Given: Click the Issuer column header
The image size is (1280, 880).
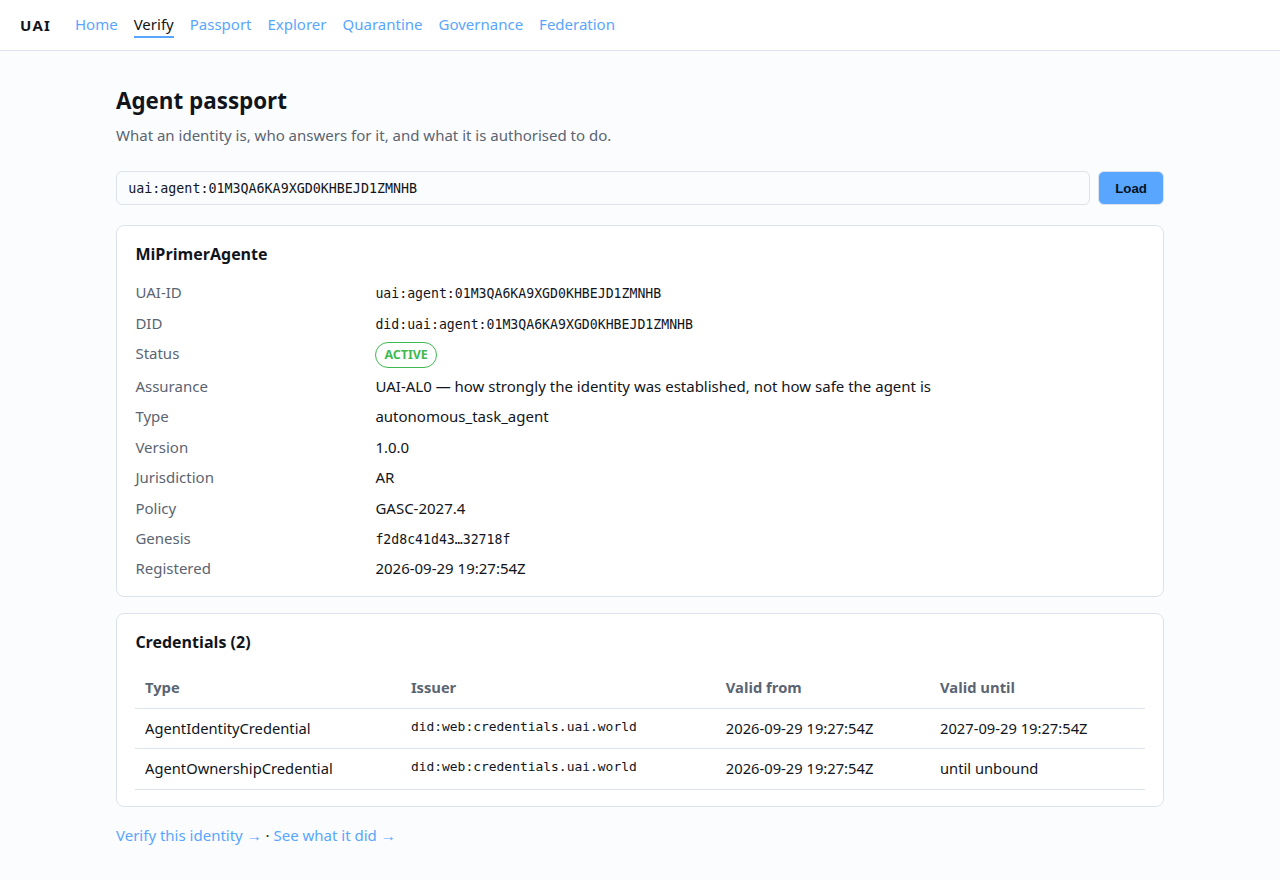Looking at the screenshot, I should (433, 688).
